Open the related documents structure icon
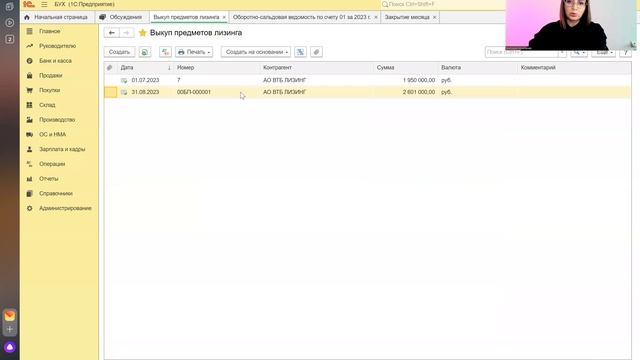This screenshot has width=640, height=360. 300,52
